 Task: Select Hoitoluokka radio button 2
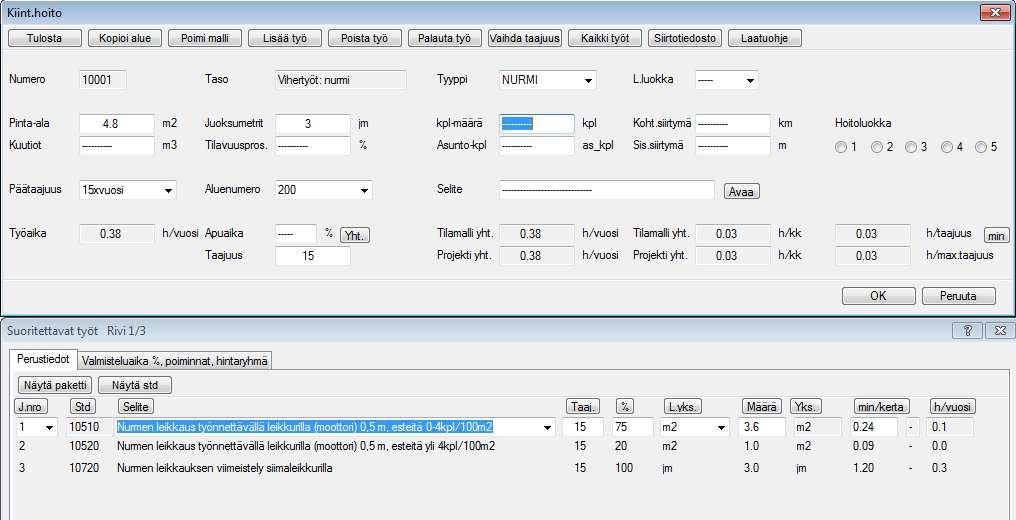pos(877,148)
